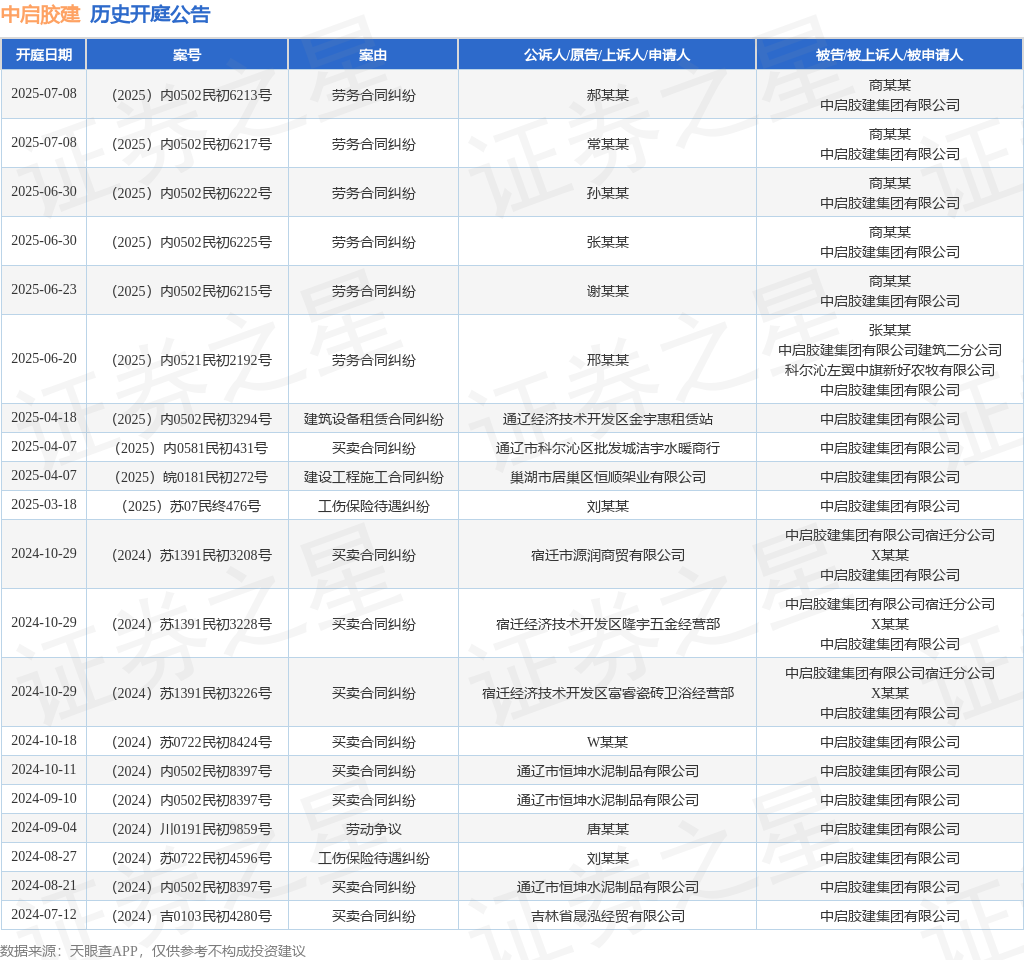1024x960 pixels.
Task: Select case number (2025)内0581民初431号
Action: tap(191, 449)
